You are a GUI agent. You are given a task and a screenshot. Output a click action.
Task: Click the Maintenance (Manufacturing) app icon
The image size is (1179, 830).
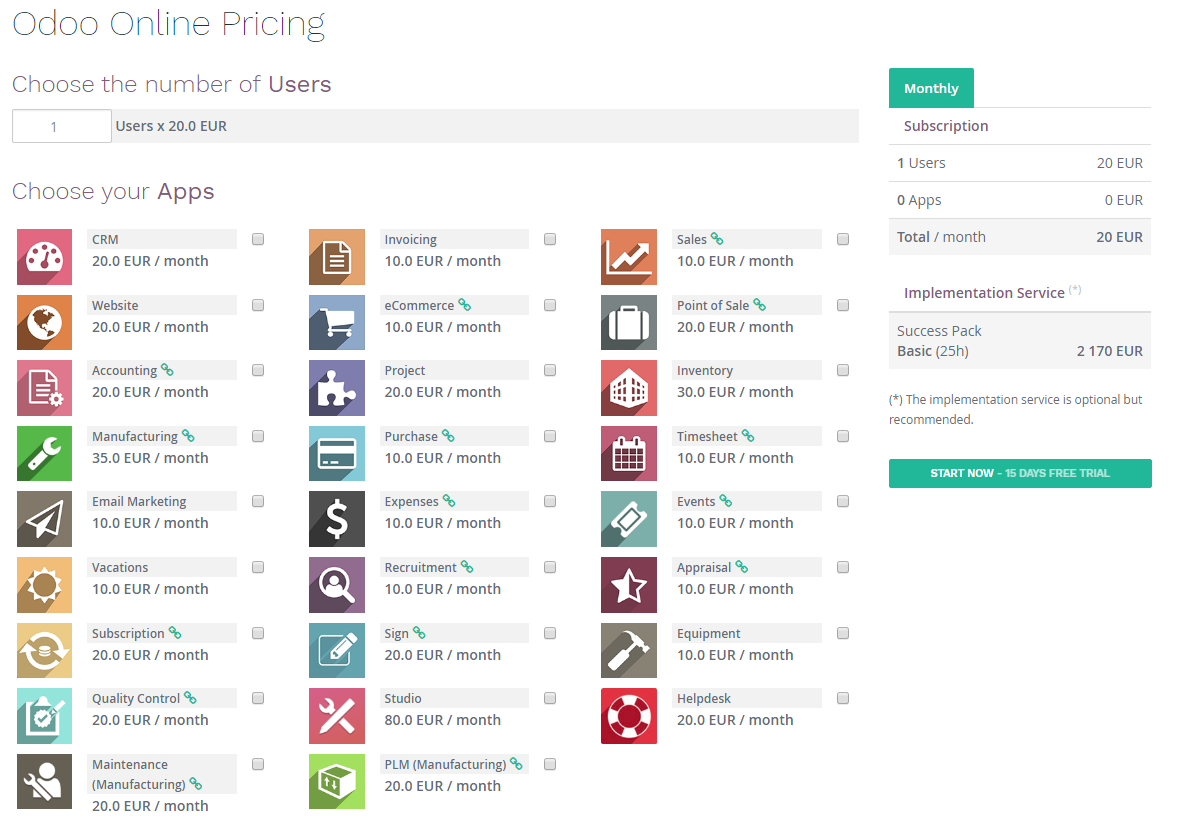(44, 782)
